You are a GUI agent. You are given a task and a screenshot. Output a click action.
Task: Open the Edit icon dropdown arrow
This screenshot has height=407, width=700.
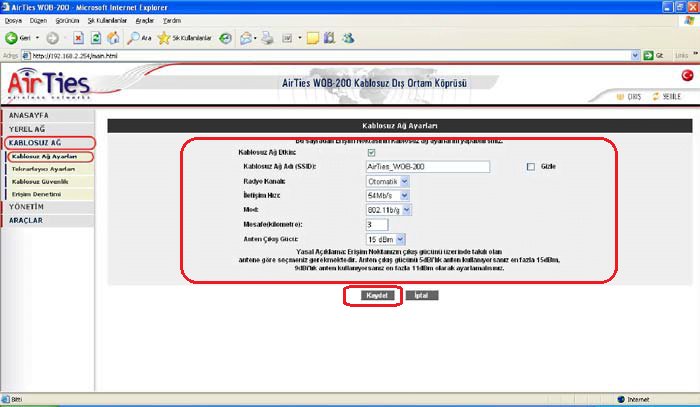click(x=300, y=38)
